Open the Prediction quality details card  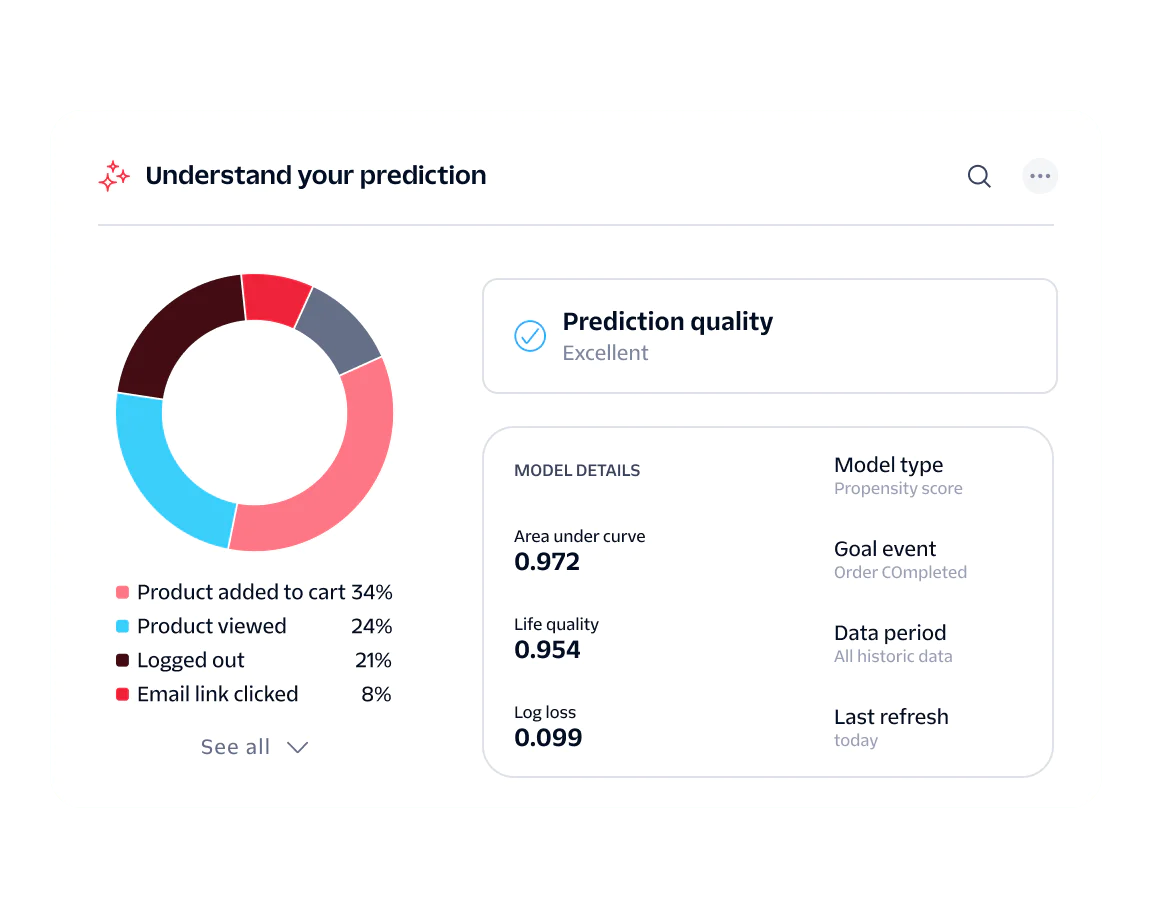coord(769,336)
